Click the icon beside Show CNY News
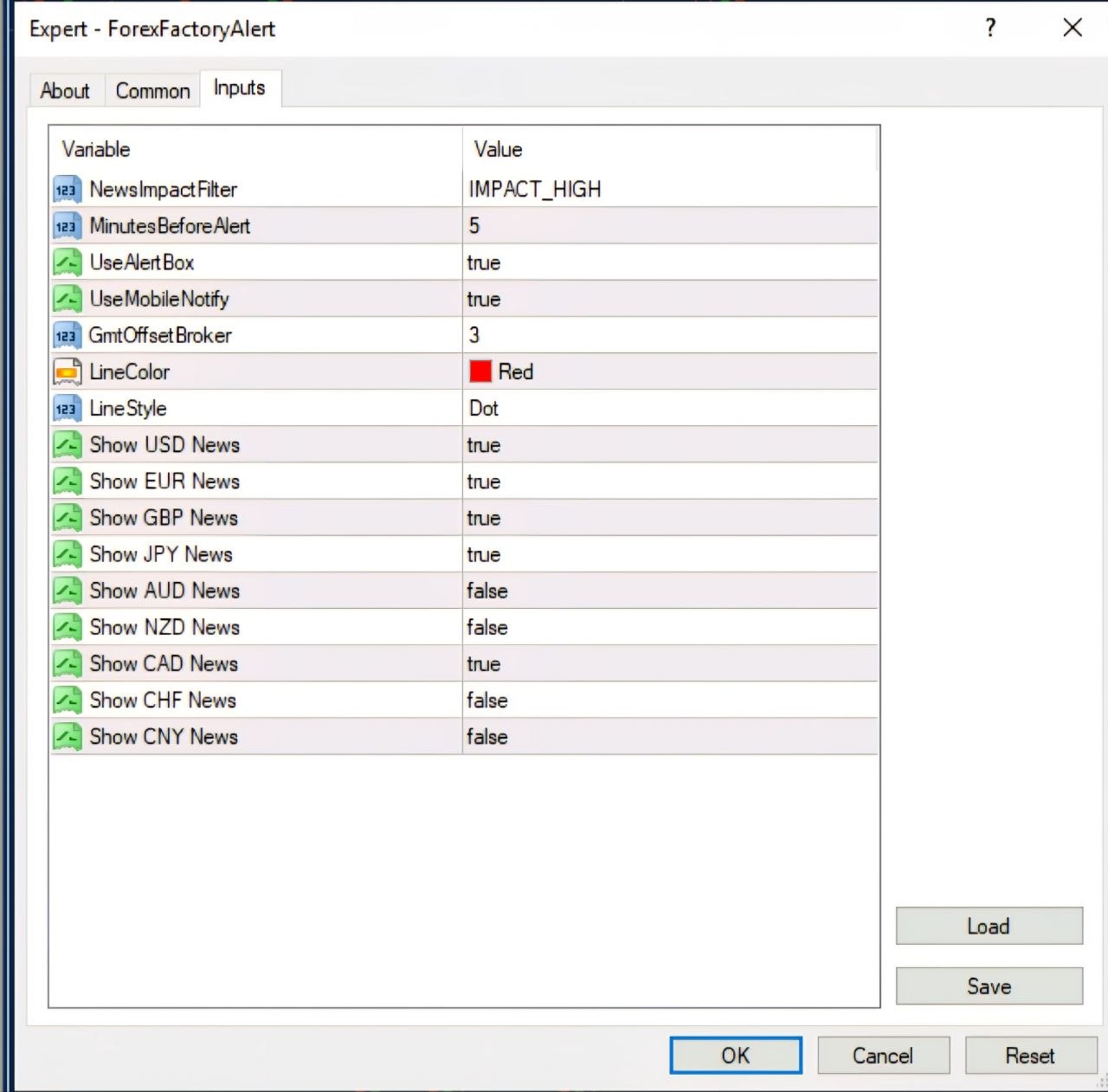The width and height of the screenshot is (1108, 1092). [x=68, y=736]
